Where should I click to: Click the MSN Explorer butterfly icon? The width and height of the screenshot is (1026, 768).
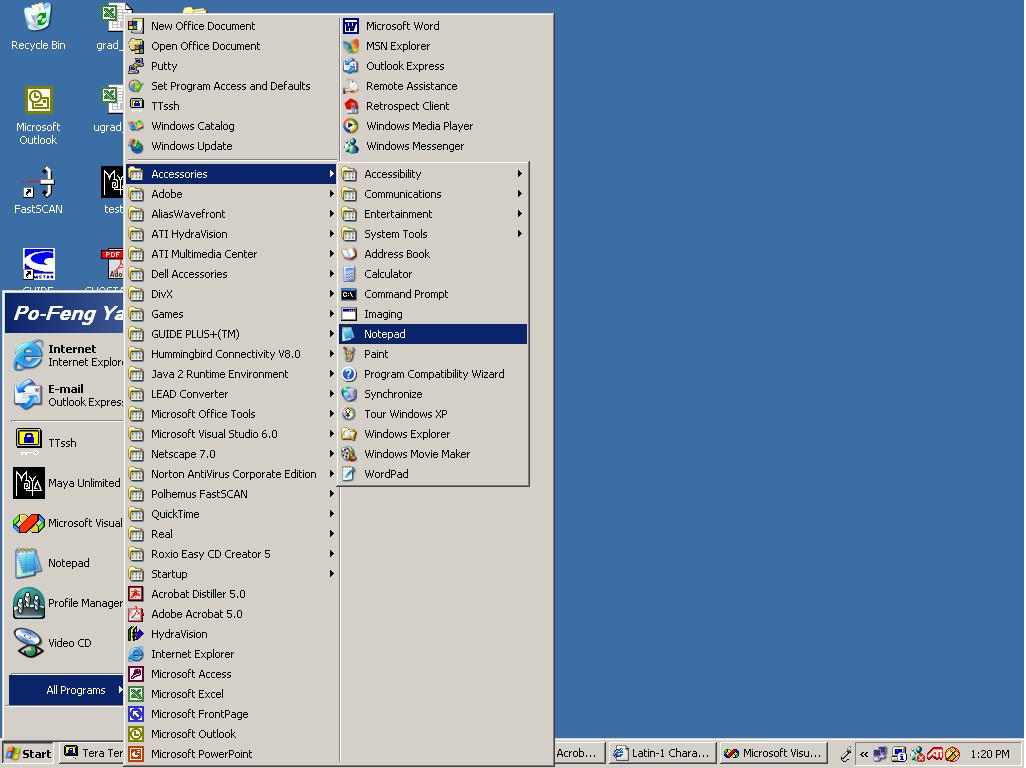pyautogui.click(x=351, y=46)
